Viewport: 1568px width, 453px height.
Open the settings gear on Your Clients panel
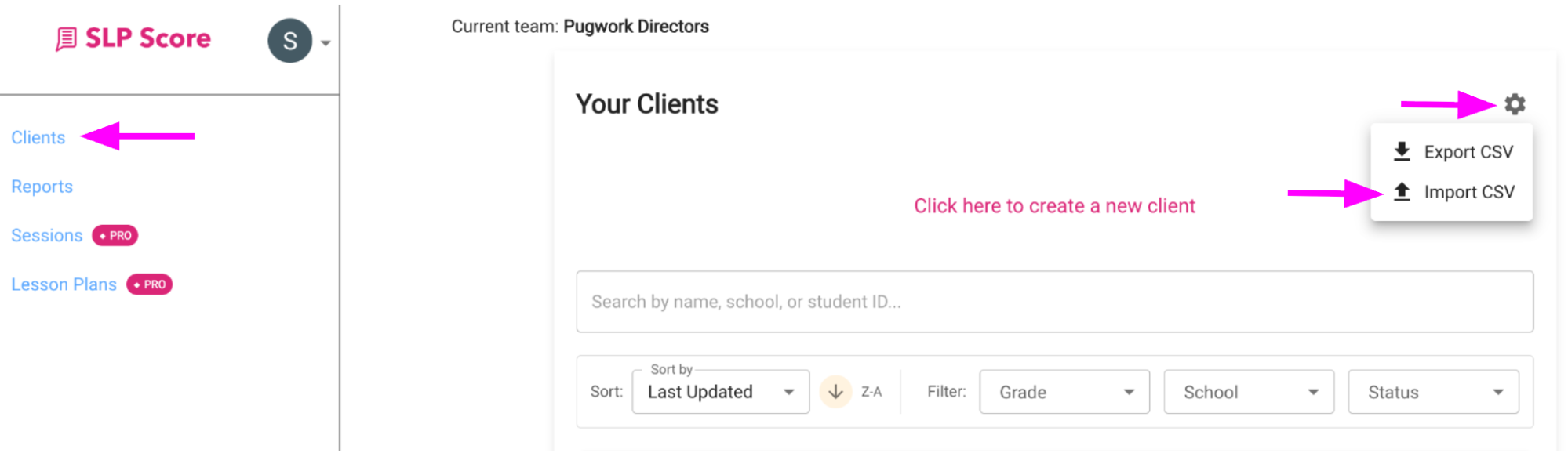click(x=1515, y=103)
